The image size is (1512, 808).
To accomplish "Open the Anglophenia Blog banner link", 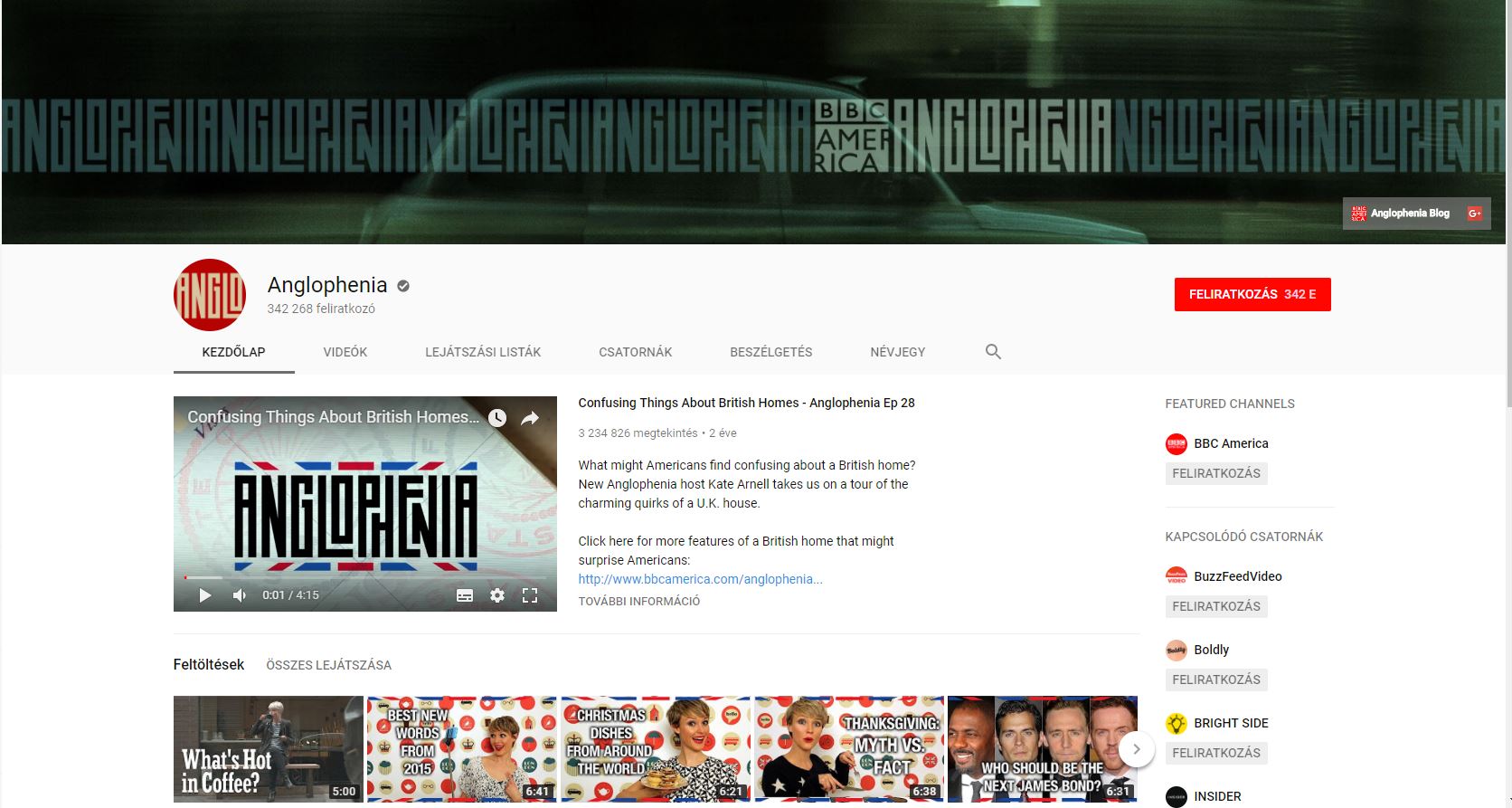I will [x=1400, y=214].
